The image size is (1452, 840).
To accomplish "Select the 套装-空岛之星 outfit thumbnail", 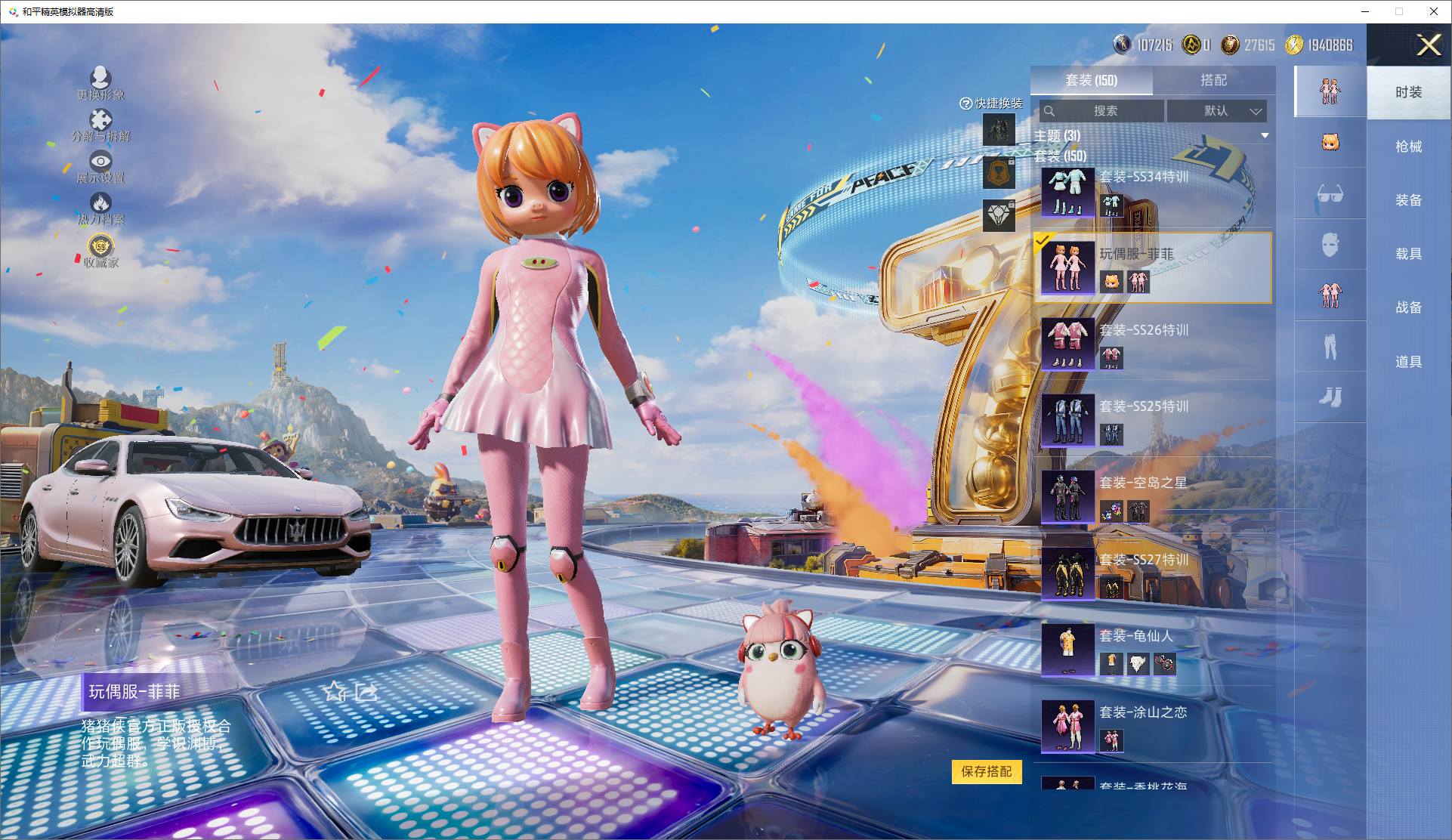I will tap(1067, 496).
